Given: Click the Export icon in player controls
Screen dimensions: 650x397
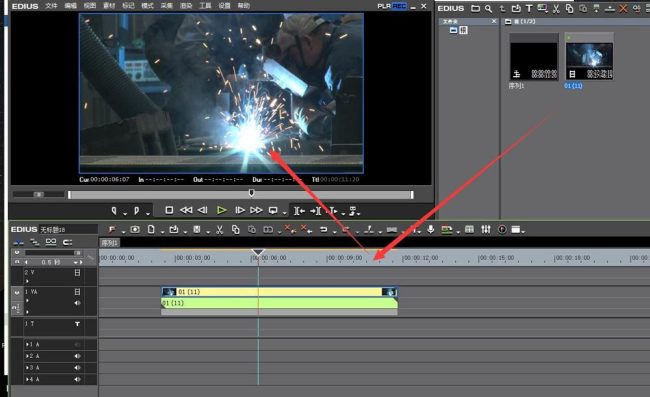Looking at the screenshot, I should (353, 211).
